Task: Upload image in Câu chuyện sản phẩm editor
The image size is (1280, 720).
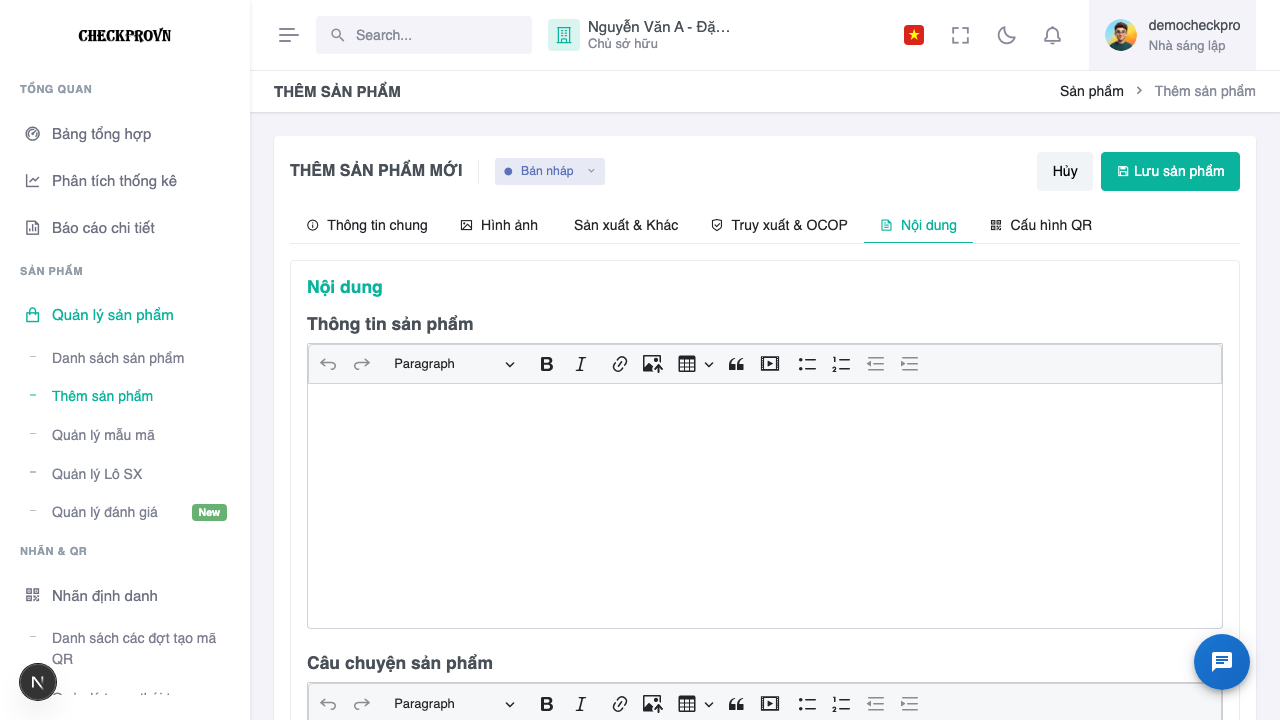Action: (653, 704)
